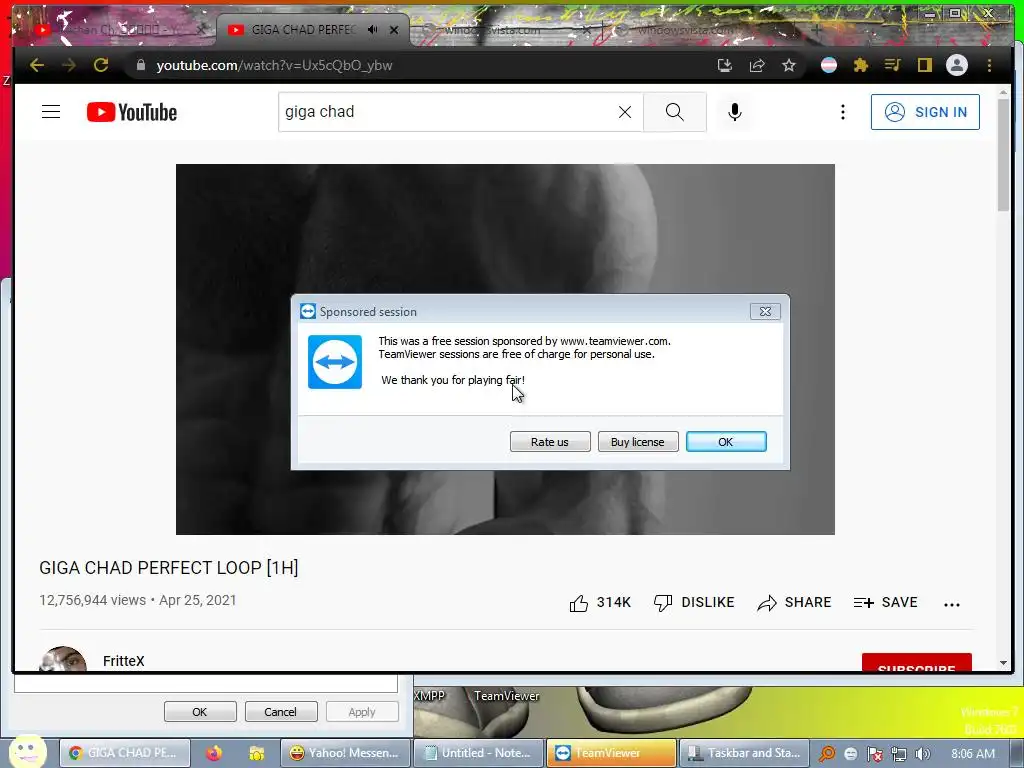Click the install app icon in the address bar
The image size is (1024, 768).
coord(725,65)
